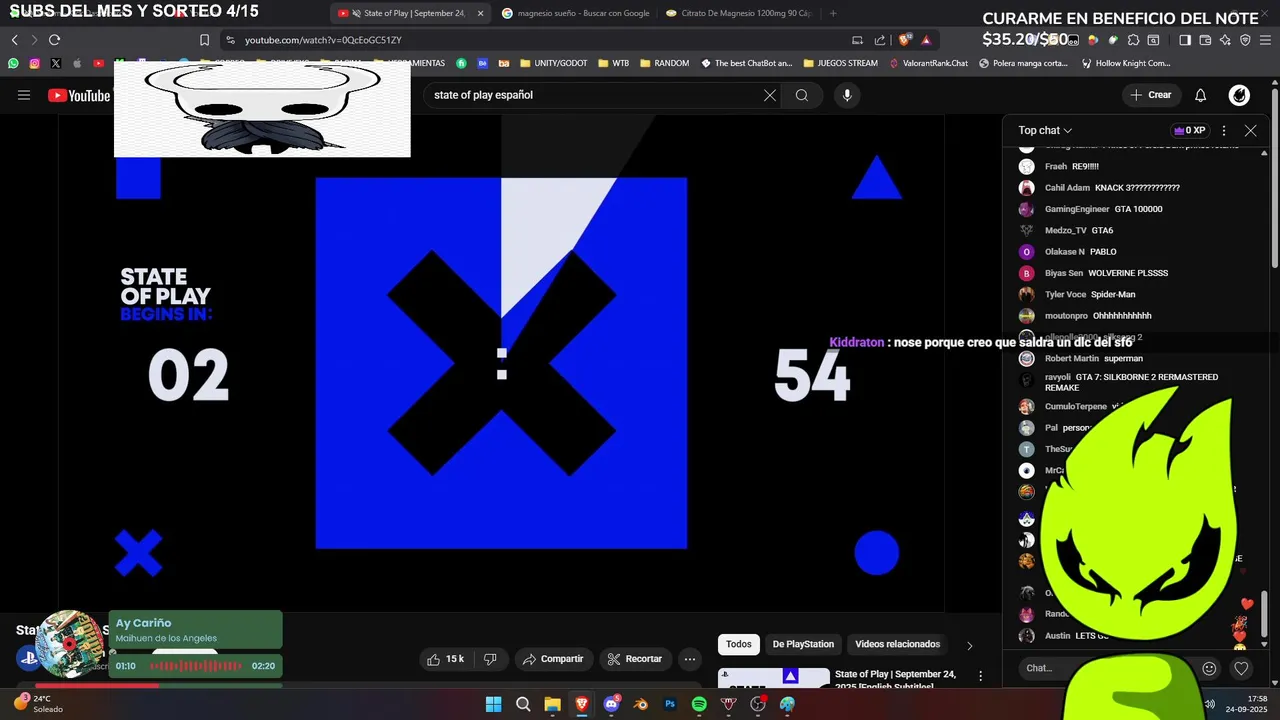Open the account avatar menu
The width and height of the screenshot is (1280, 720).
tap(1239, 95)
